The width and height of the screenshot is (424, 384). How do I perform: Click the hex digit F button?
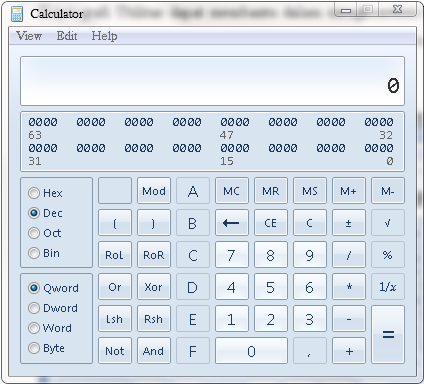pos(193,351)
